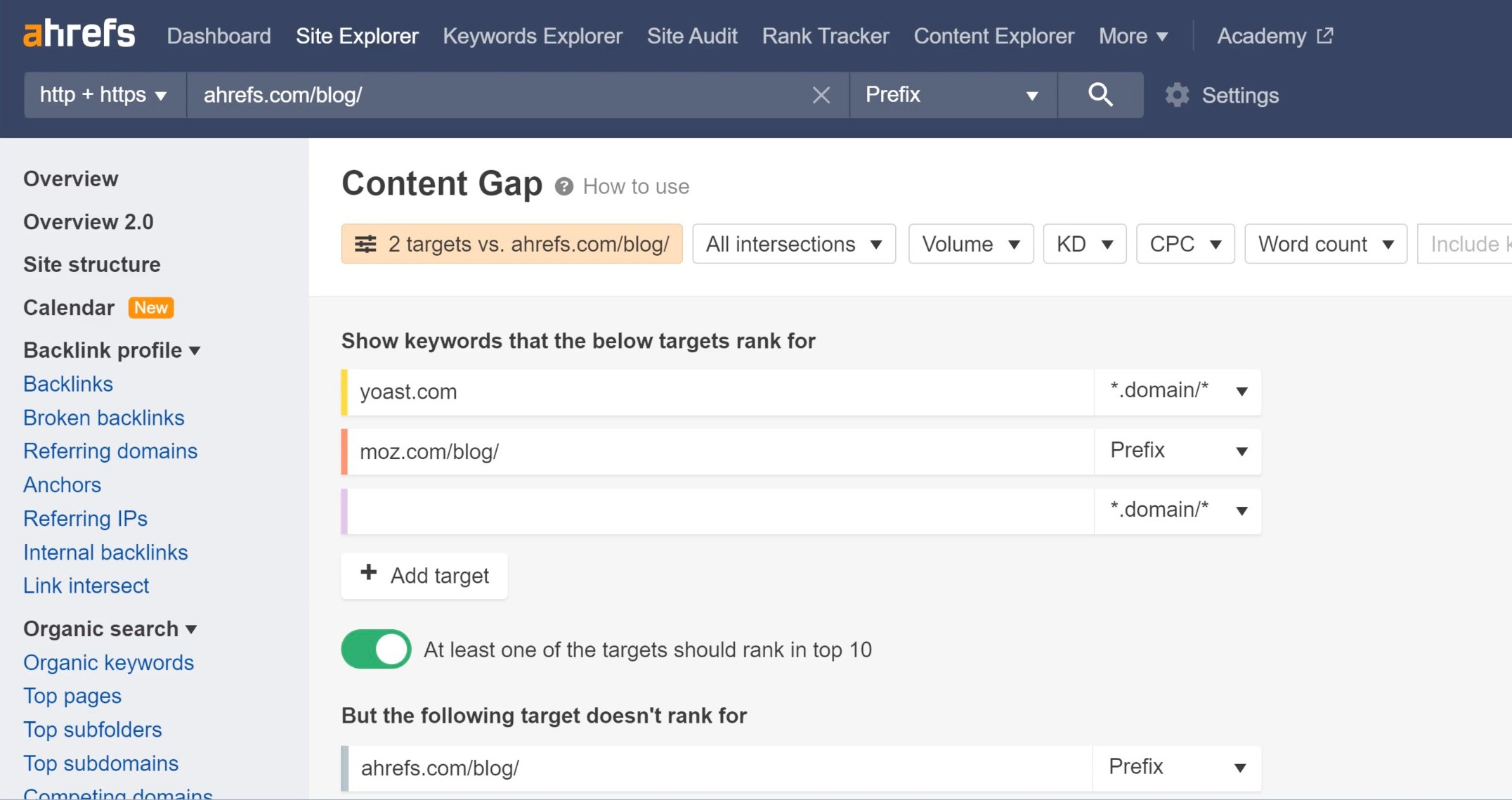Open Link intersect tool

pos(86,586)
